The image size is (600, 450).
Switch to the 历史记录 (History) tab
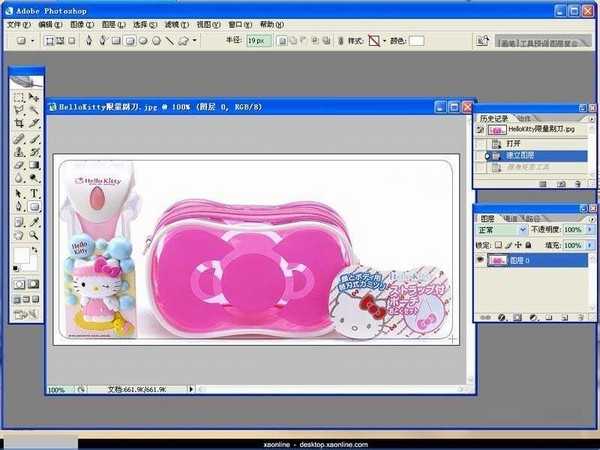click(494, 117)
